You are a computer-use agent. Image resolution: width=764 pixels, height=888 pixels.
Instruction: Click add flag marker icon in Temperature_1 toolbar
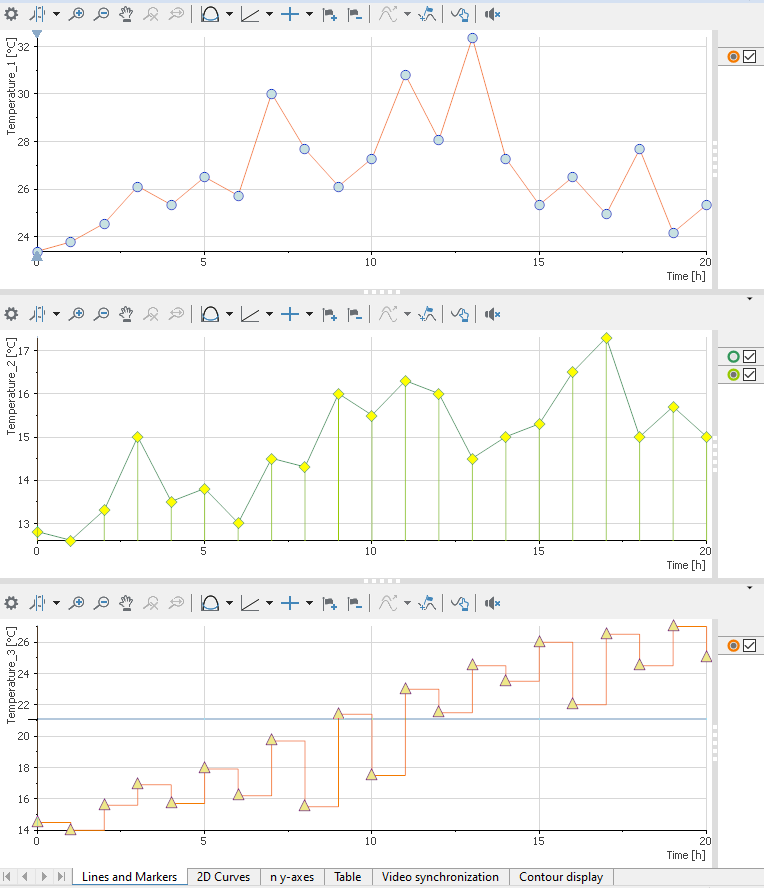pyautogui.click(x=329, y=15)
